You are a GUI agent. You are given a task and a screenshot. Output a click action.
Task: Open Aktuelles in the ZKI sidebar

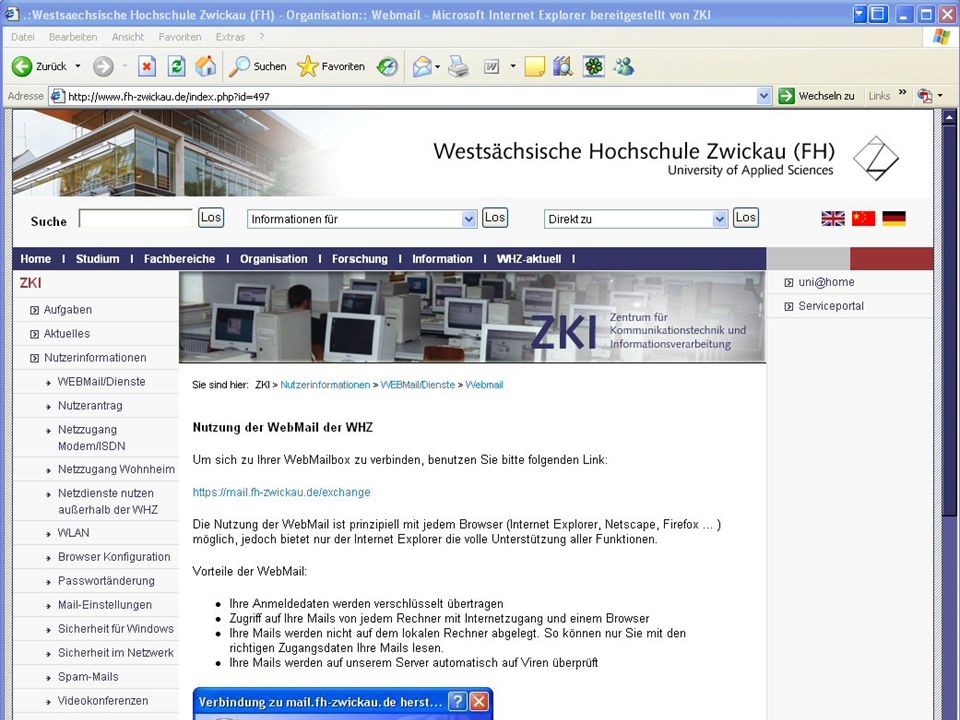click(x=67, y=334)
